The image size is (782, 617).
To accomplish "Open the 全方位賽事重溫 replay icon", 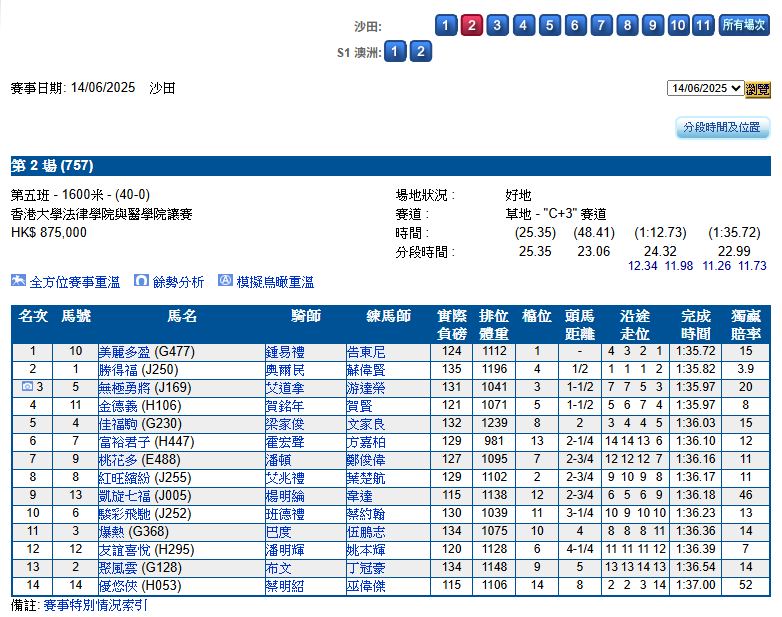I will pos(18,281).
